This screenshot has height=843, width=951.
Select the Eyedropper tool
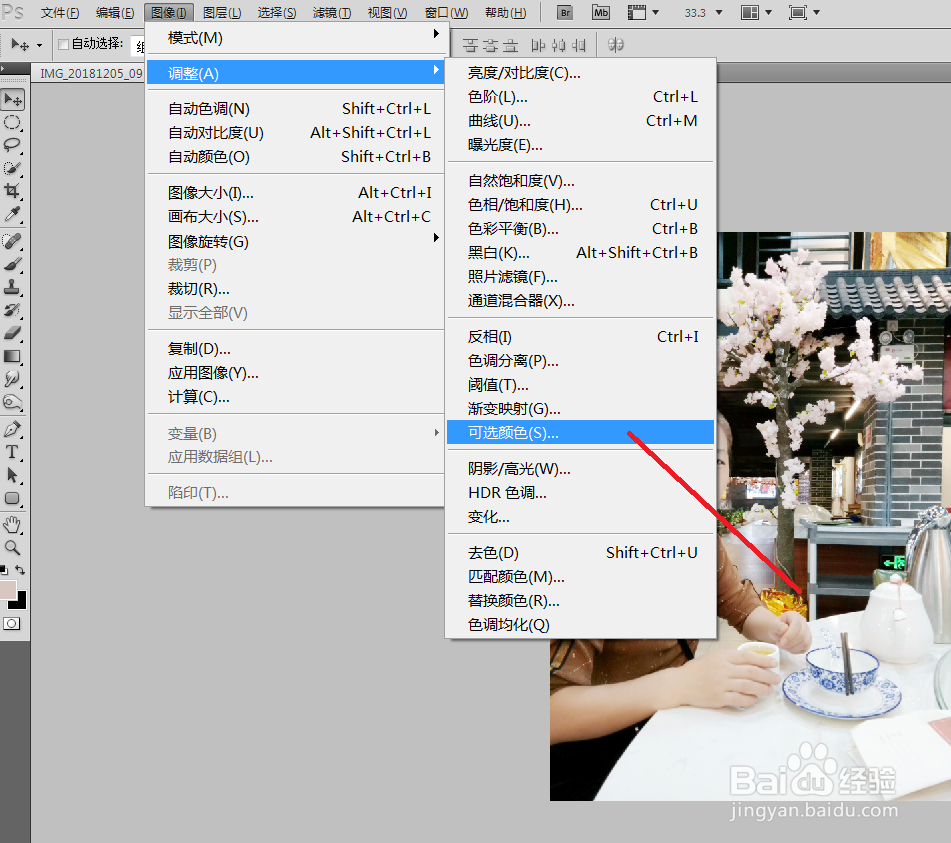tap(13, 214)
